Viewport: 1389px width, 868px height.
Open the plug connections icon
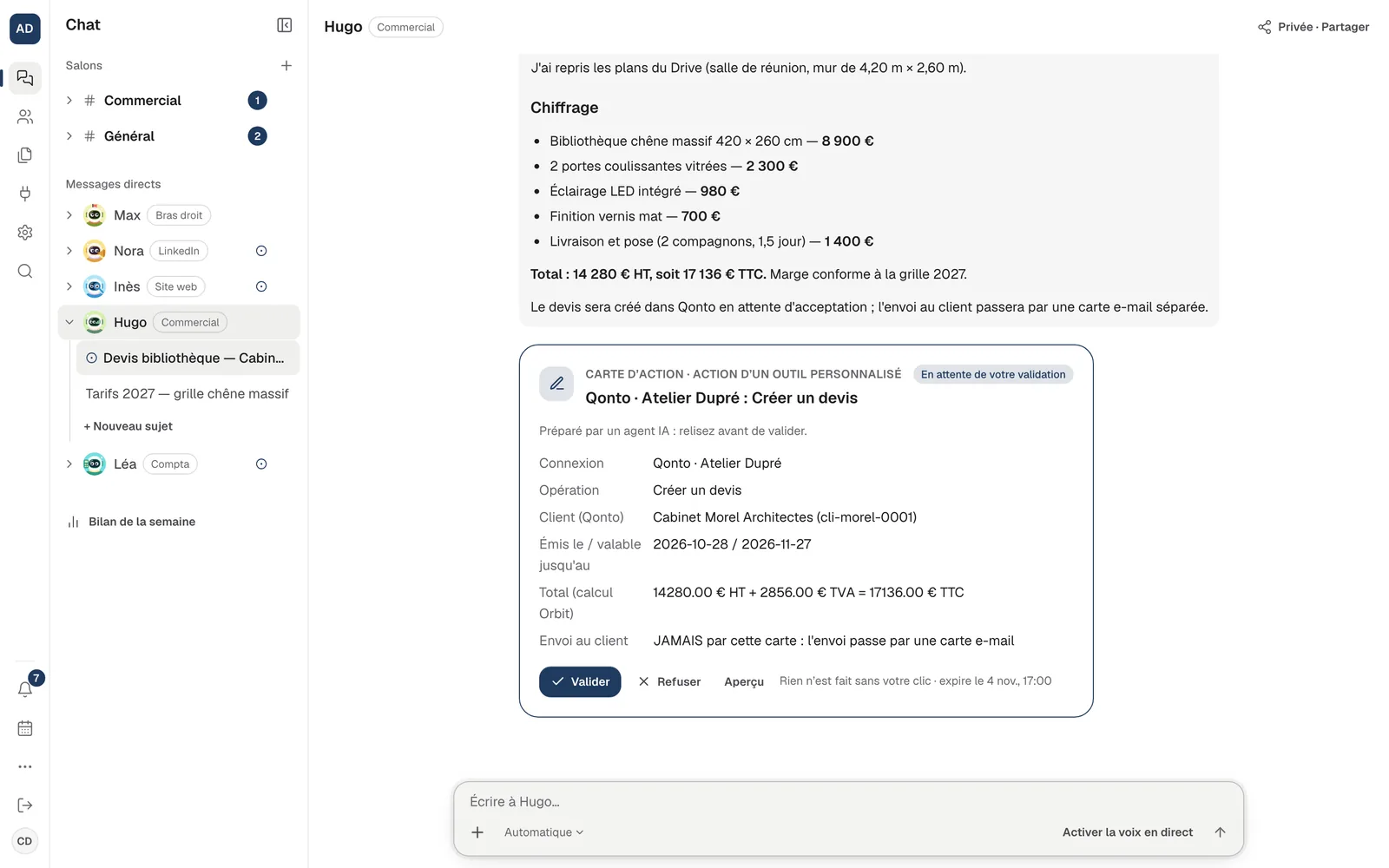coord(25,194)
